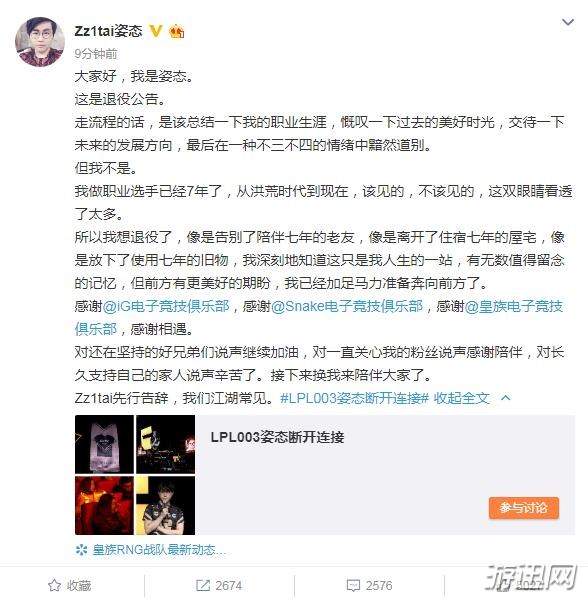
Task: View the bottom-left red crowd thumbnail
Action: (105, 505)
